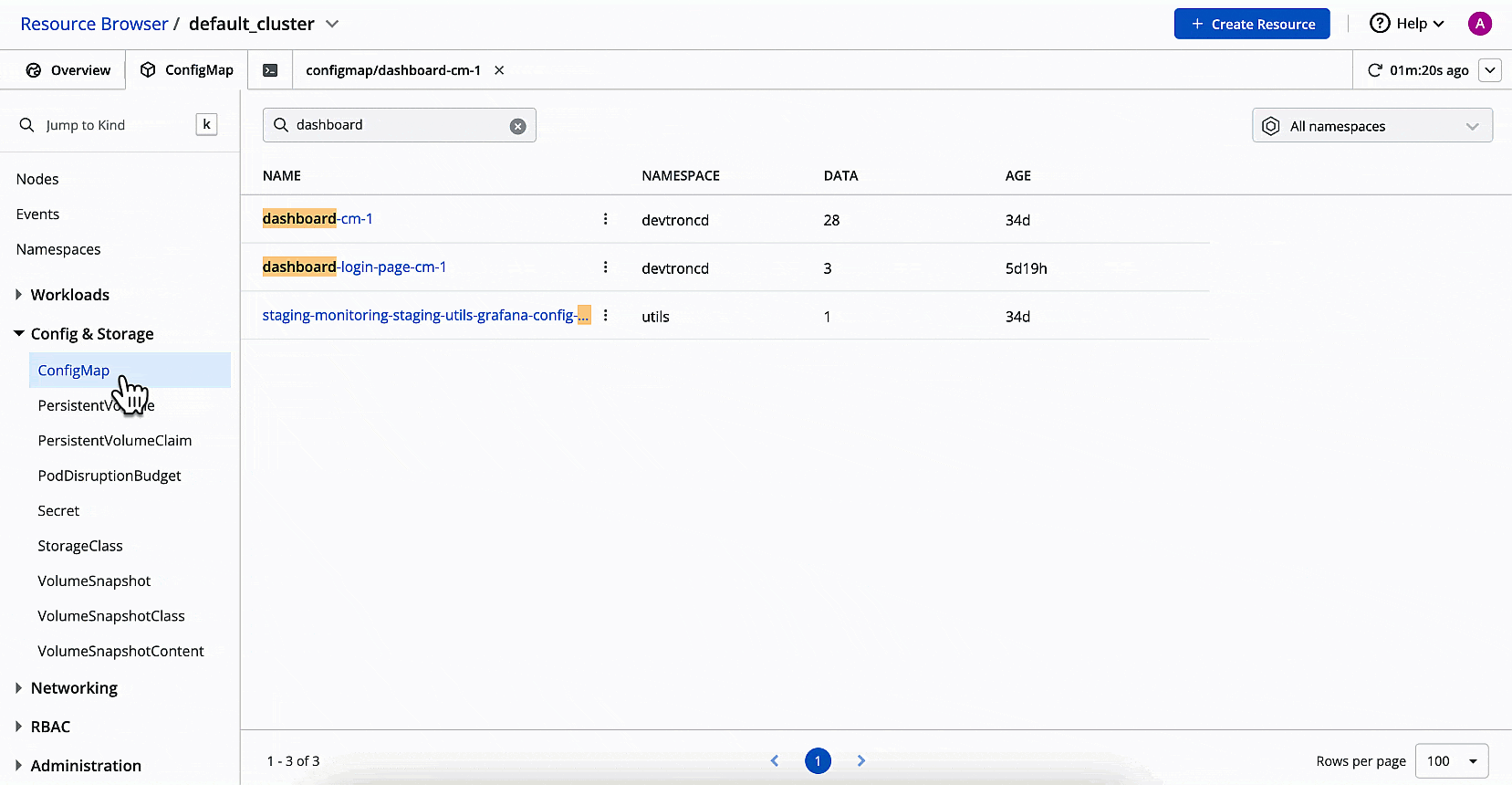Image resolution: width=1512 pixels, height=785 pixels.
Task: Go to previous page arrow
Action: pyautogui.click(x=775, y=760)
